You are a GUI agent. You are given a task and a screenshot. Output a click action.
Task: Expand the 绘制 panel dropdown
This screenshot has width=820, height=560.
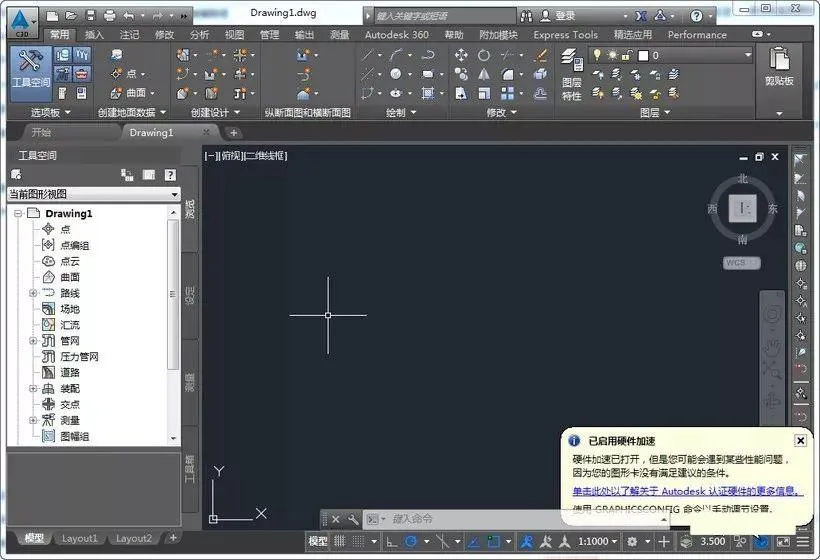click(x=401, y=112)
